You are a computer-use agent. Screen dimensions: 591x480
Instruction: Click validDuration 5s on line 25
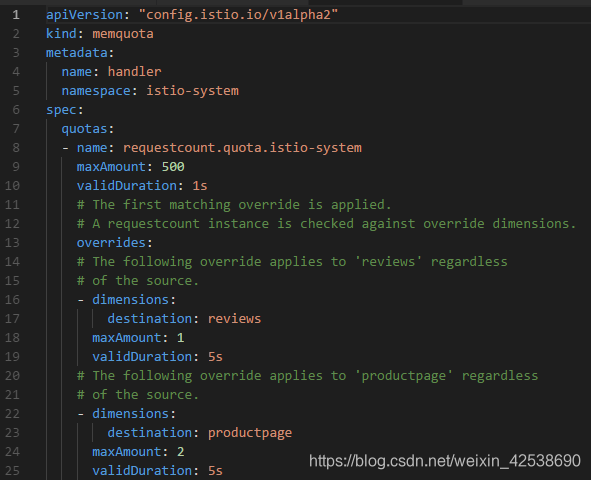215,471
